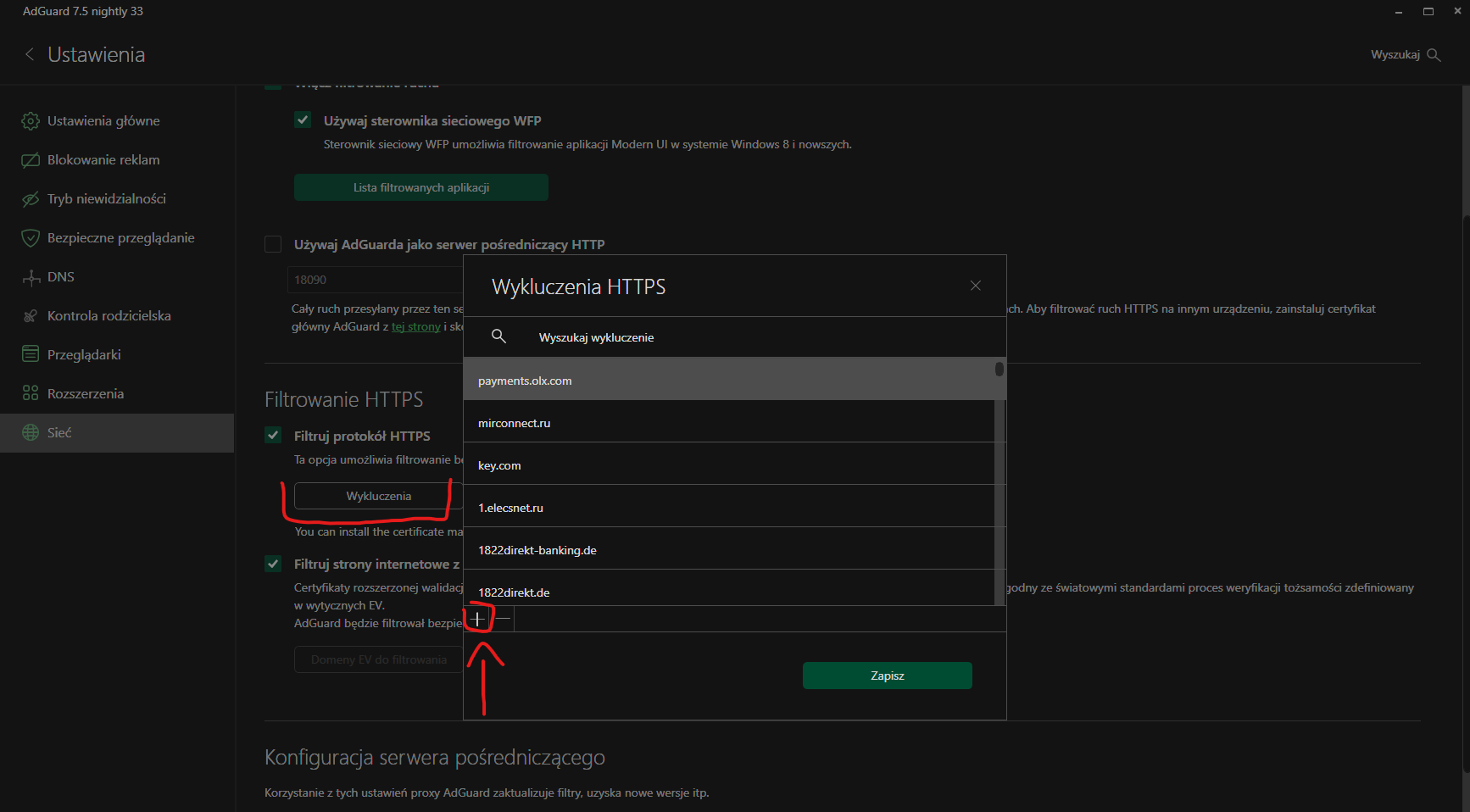Select 1822direkt-banking.de exclusion row

click(729, 548)
